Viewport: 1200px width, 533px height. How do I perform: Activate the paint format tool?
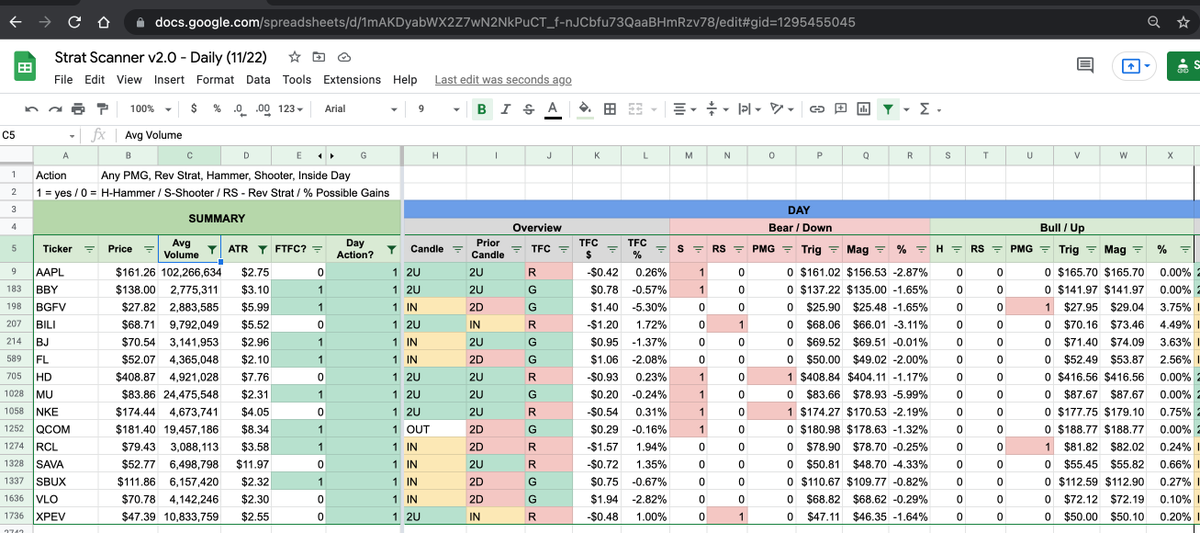102,109
